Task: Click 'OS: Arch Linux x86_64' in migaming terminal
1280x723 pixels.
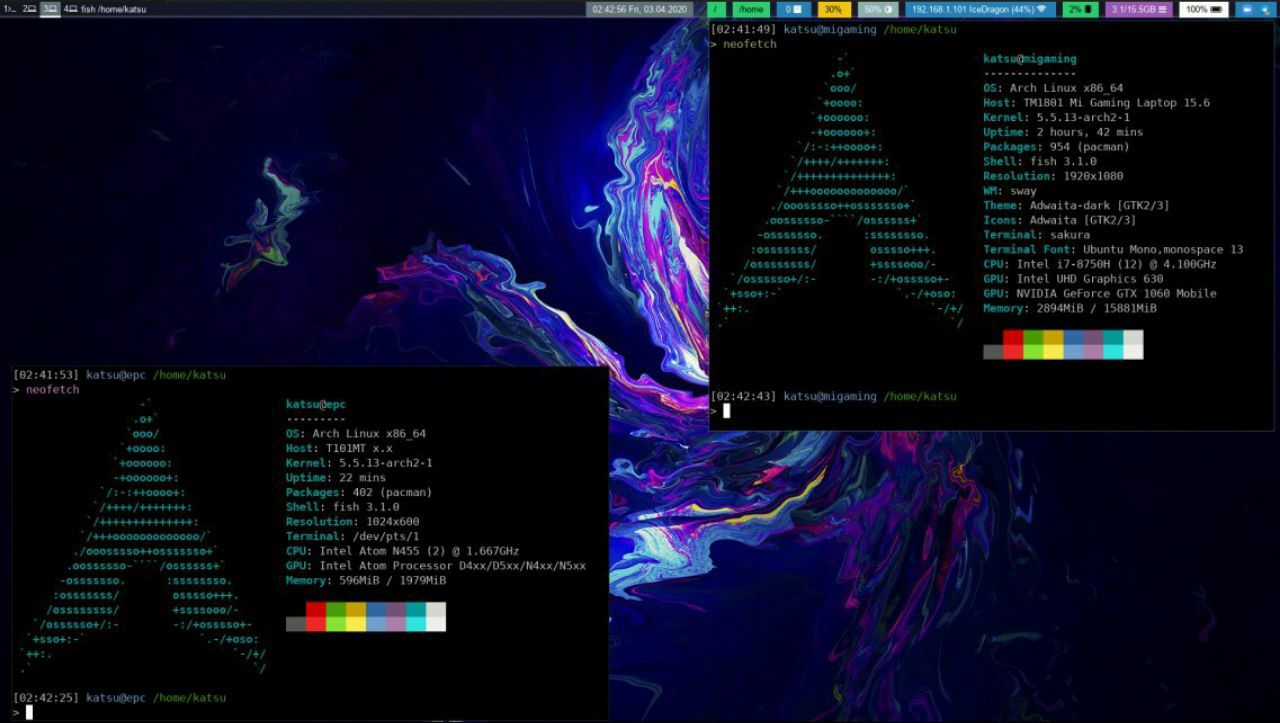Action: (x=1053, y=88)
